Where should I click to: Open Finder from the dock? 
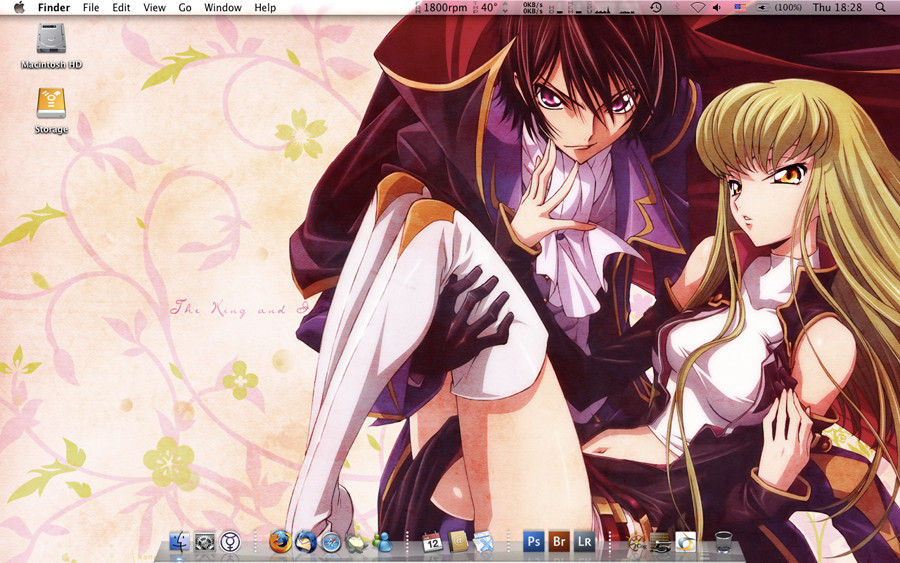[180, 541]
